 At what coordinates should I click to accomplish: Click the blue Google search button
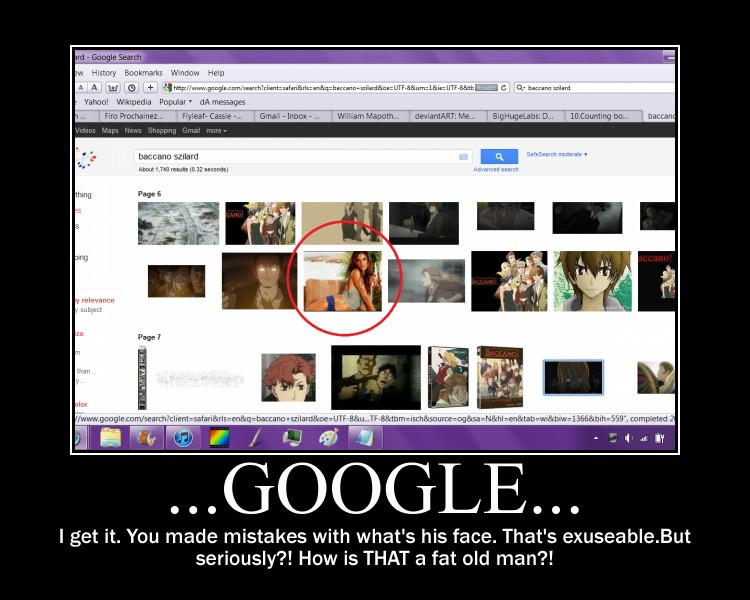pos(499,156)
